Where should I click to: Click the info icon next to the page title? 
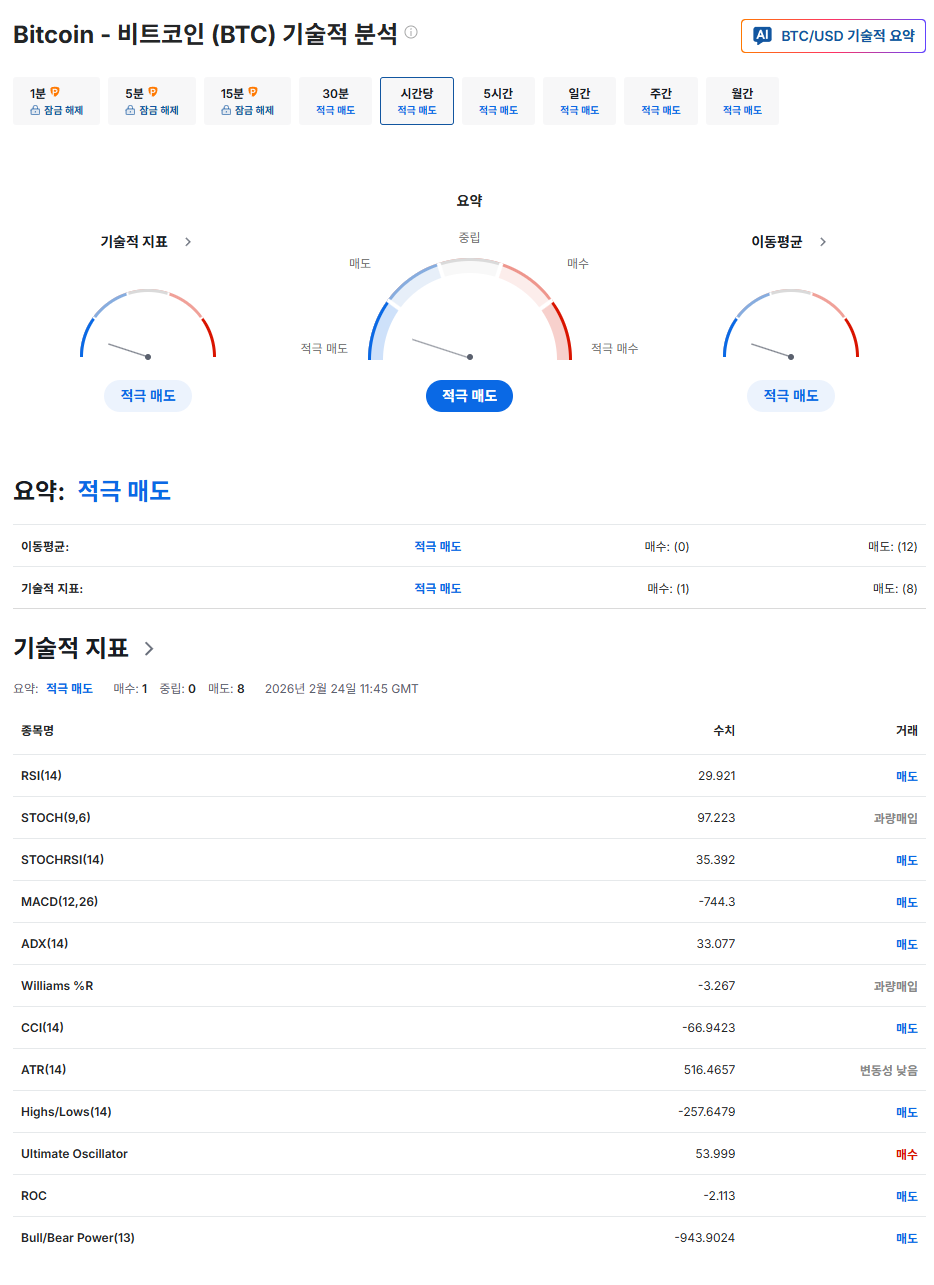411,32
